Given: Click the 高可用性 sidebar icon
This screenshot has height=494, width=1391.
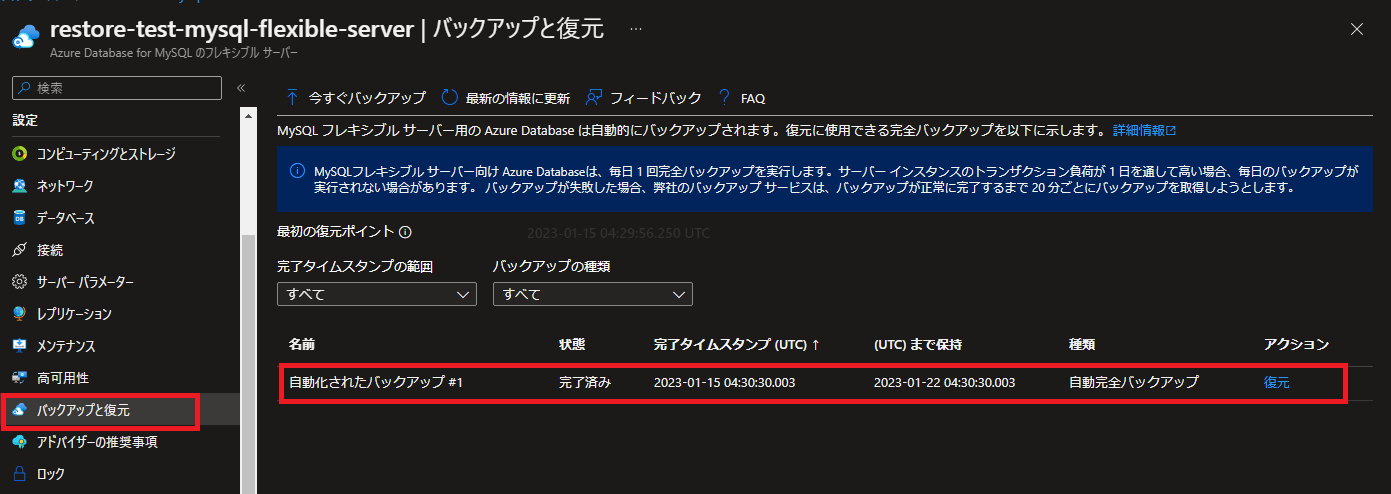Looking at the screenshot, I should 19,378.
